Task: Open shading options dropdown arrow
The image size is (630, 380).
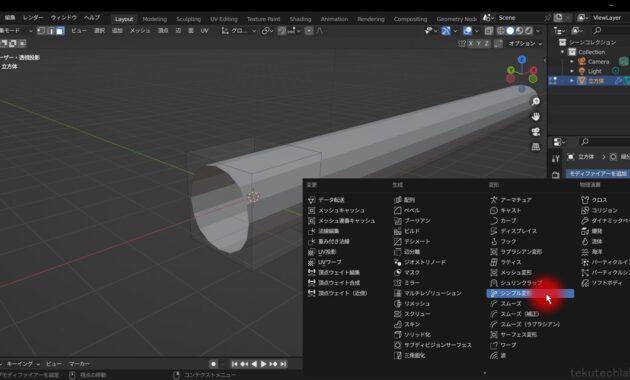Action: (x=538, y=31)
